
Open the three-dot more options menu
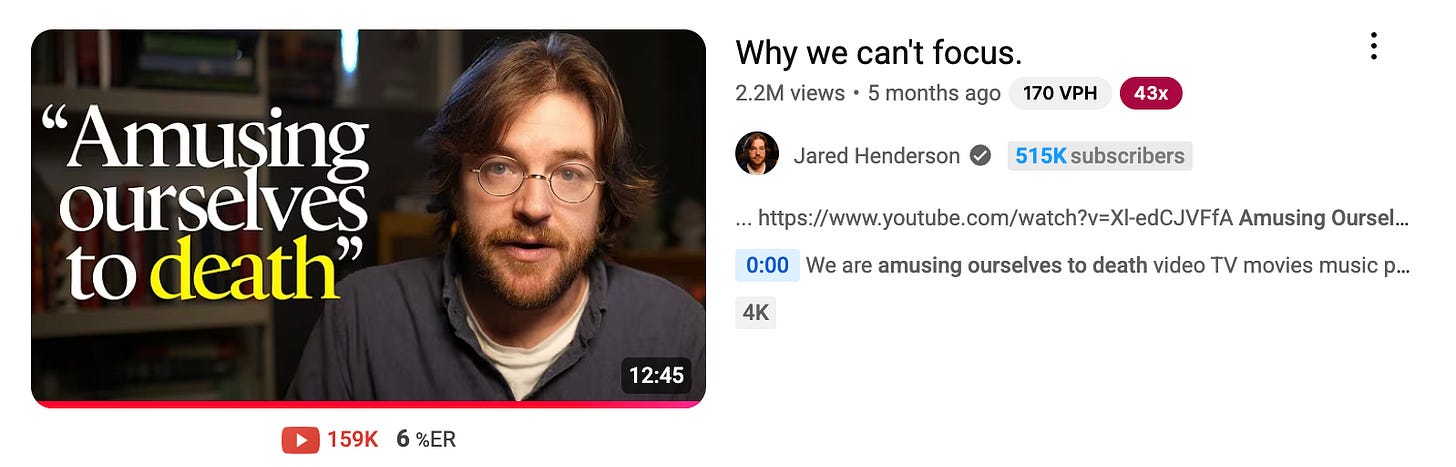point(1374,46)
